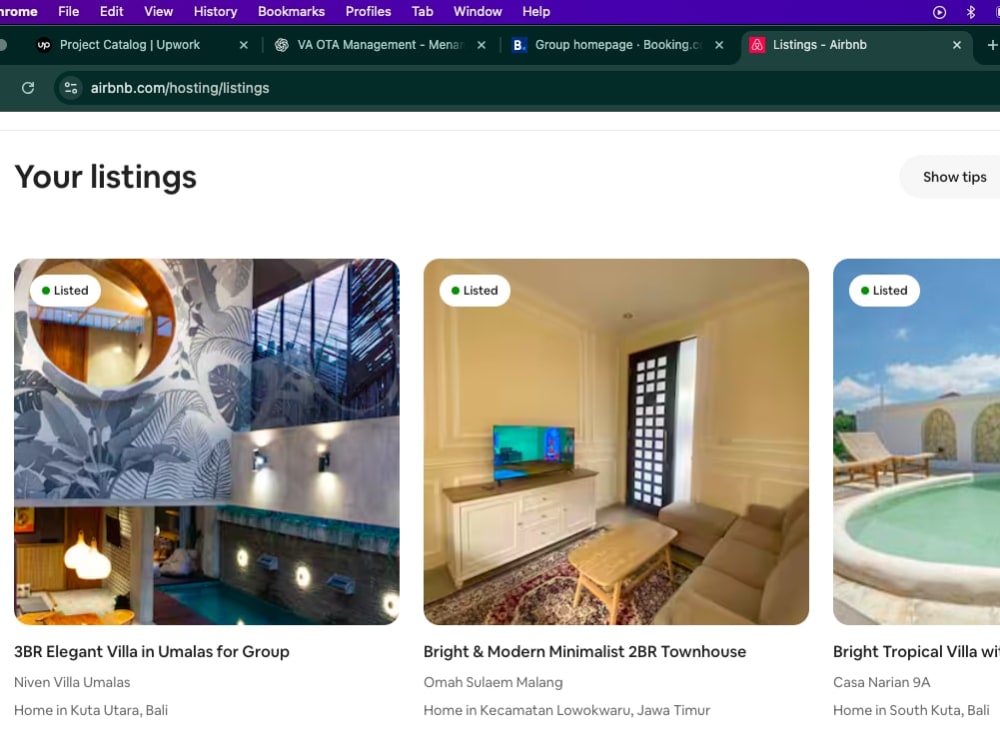Open the Tab menu
This screenshot has width=1000, height=750.
tap(422, 11)
